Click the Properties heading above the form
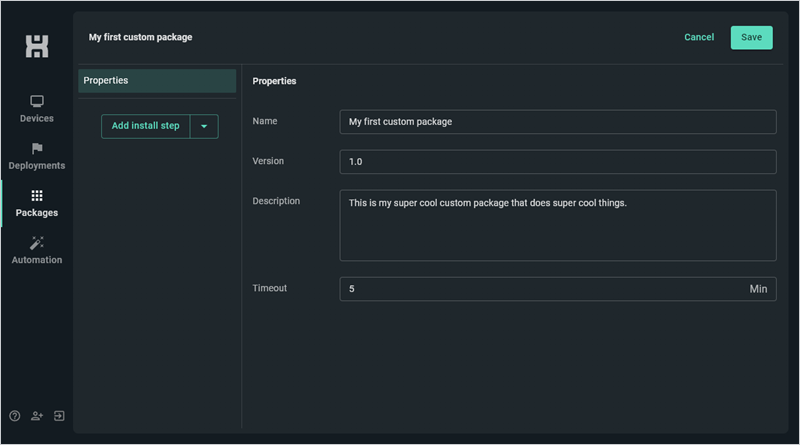Viewport: 800px width, 445px height. click(274, 81)
